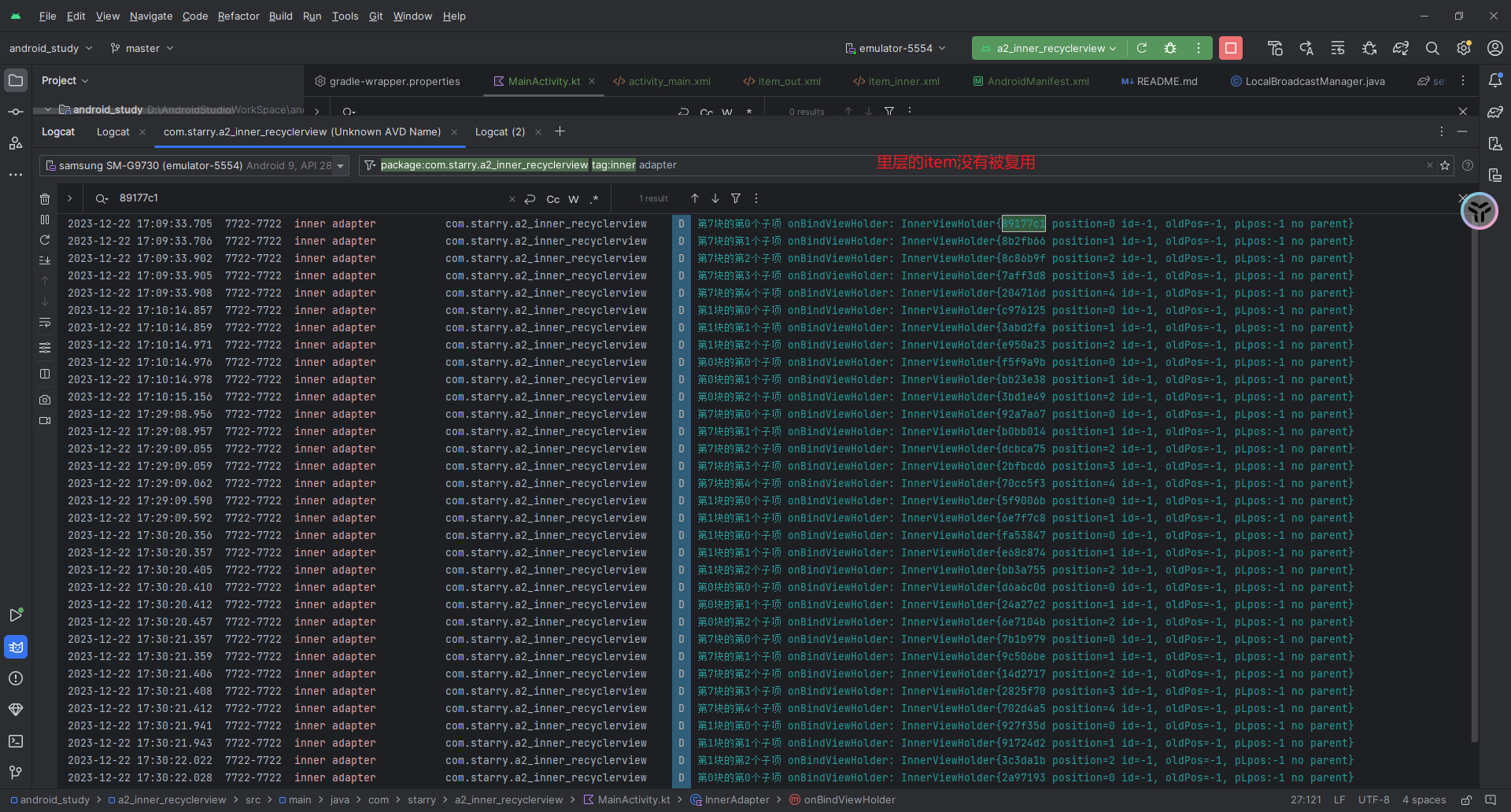Screen dimensions: 1511x812
Task: Toggle Words option in logcat find
Action: 574,199
